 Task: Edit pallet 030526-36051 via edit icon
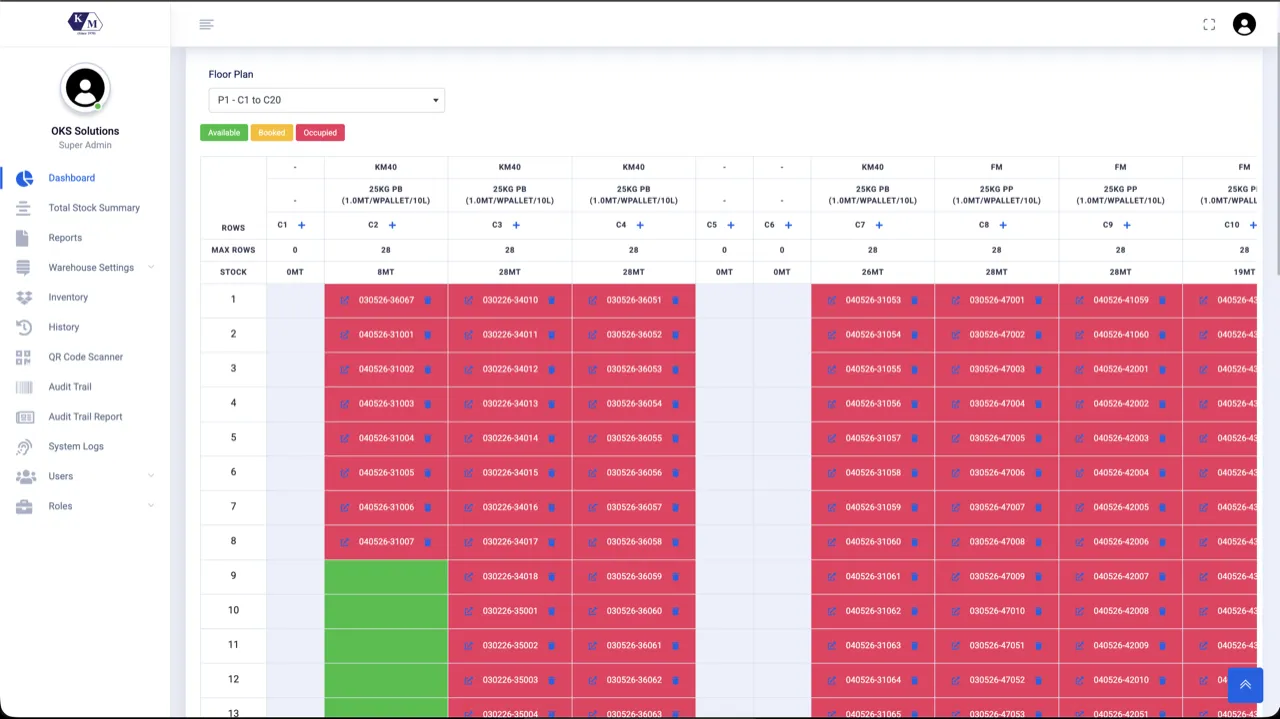[593, 300]
